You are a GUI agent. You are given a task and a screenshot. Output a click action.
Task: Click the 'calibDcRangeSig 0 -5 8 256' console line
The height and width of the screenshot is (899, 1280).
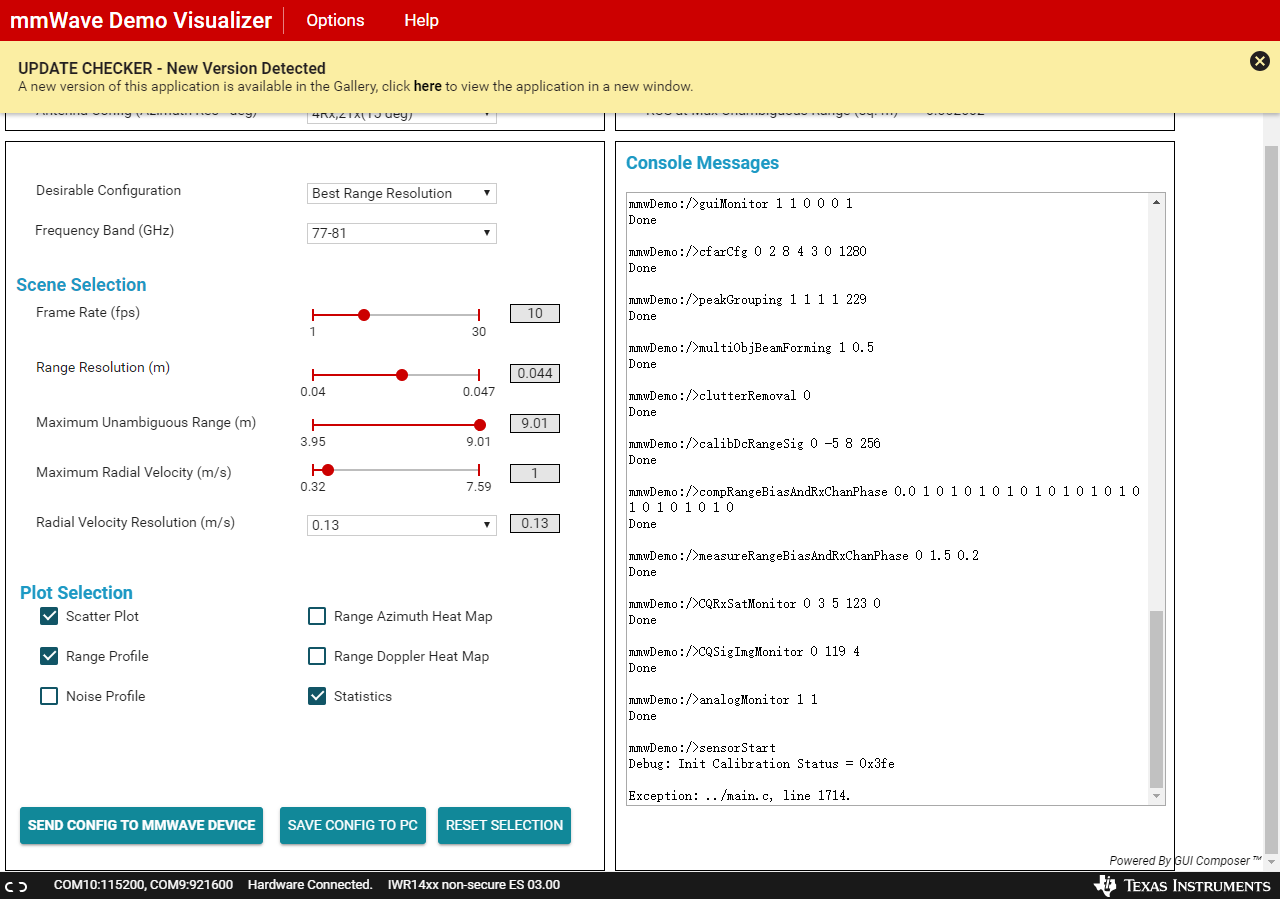coord(754,444)
